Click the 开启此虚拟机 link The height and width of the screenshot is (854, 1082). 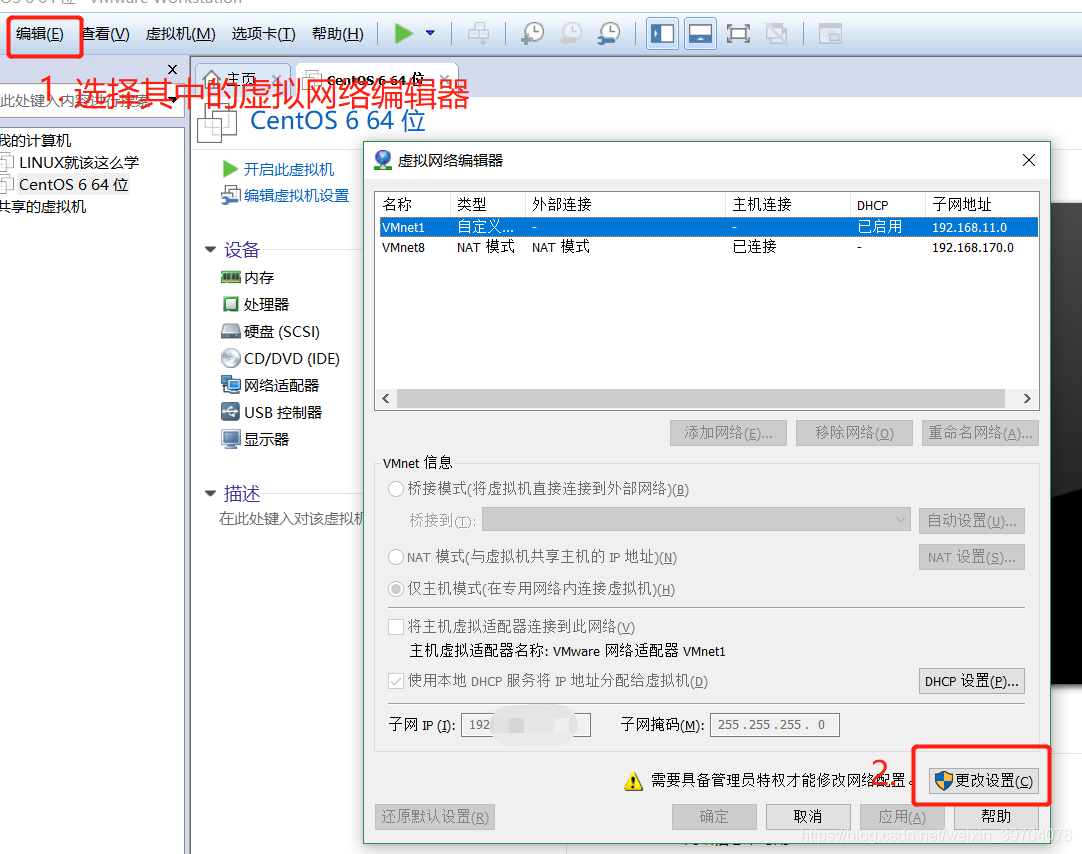(x=288, y=170)
